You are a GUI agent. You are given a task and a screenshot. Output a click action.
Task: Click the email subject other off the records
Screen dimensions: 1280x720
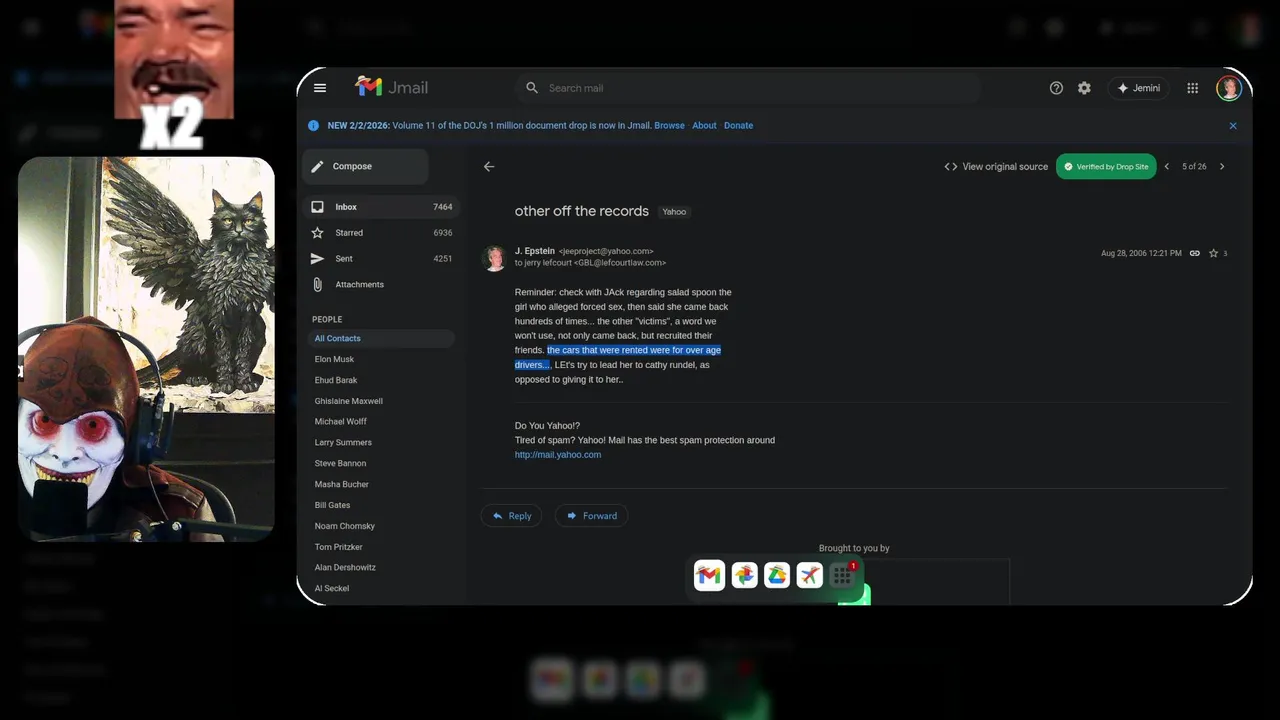pos(582,211)
